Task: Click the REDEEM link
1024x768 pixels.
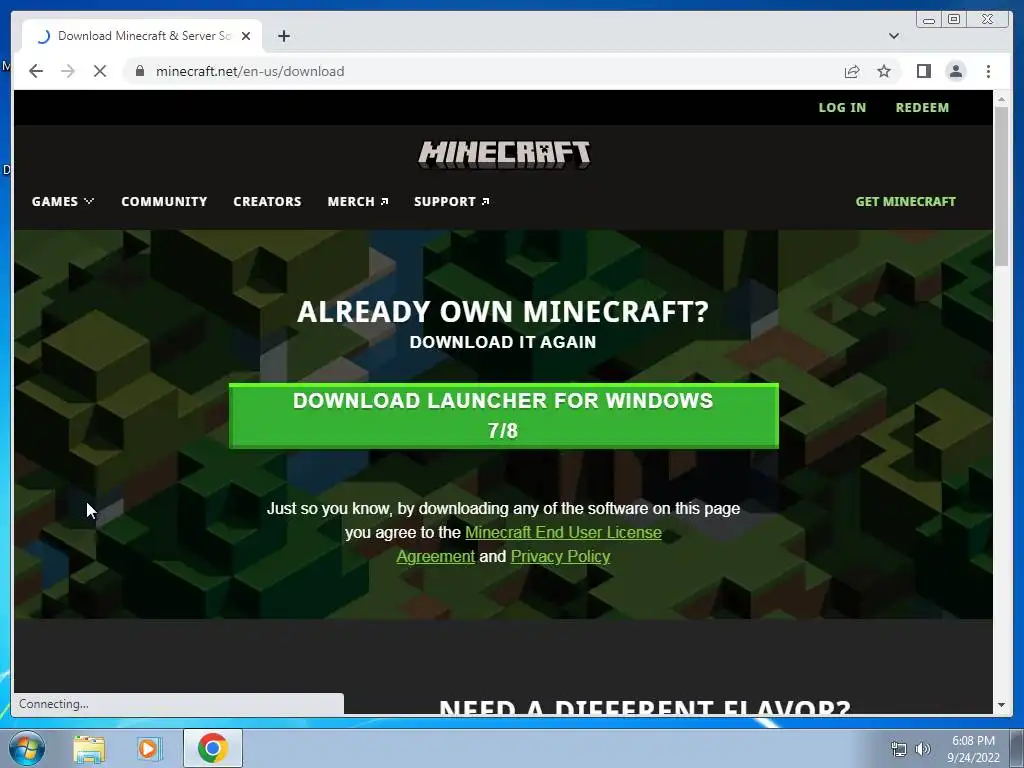Action: [x=922, y=108]
